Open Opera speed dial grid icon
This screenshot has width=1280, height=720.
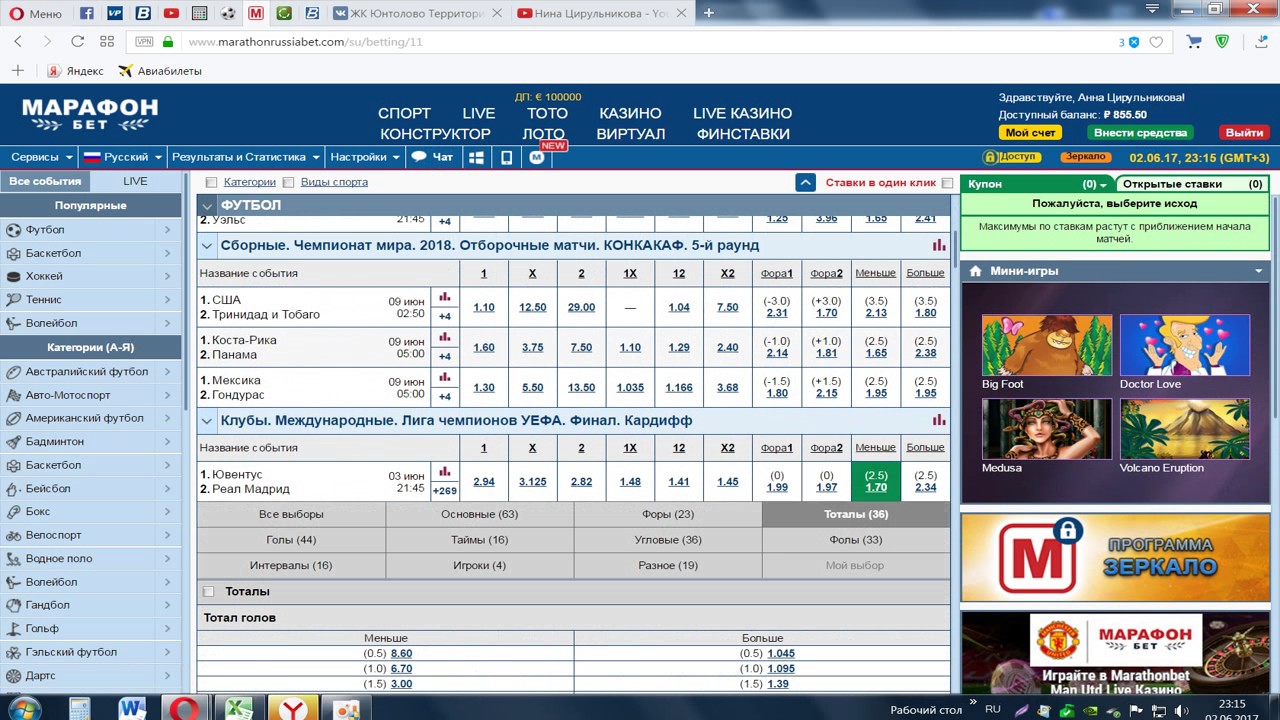tap(107, 42)
